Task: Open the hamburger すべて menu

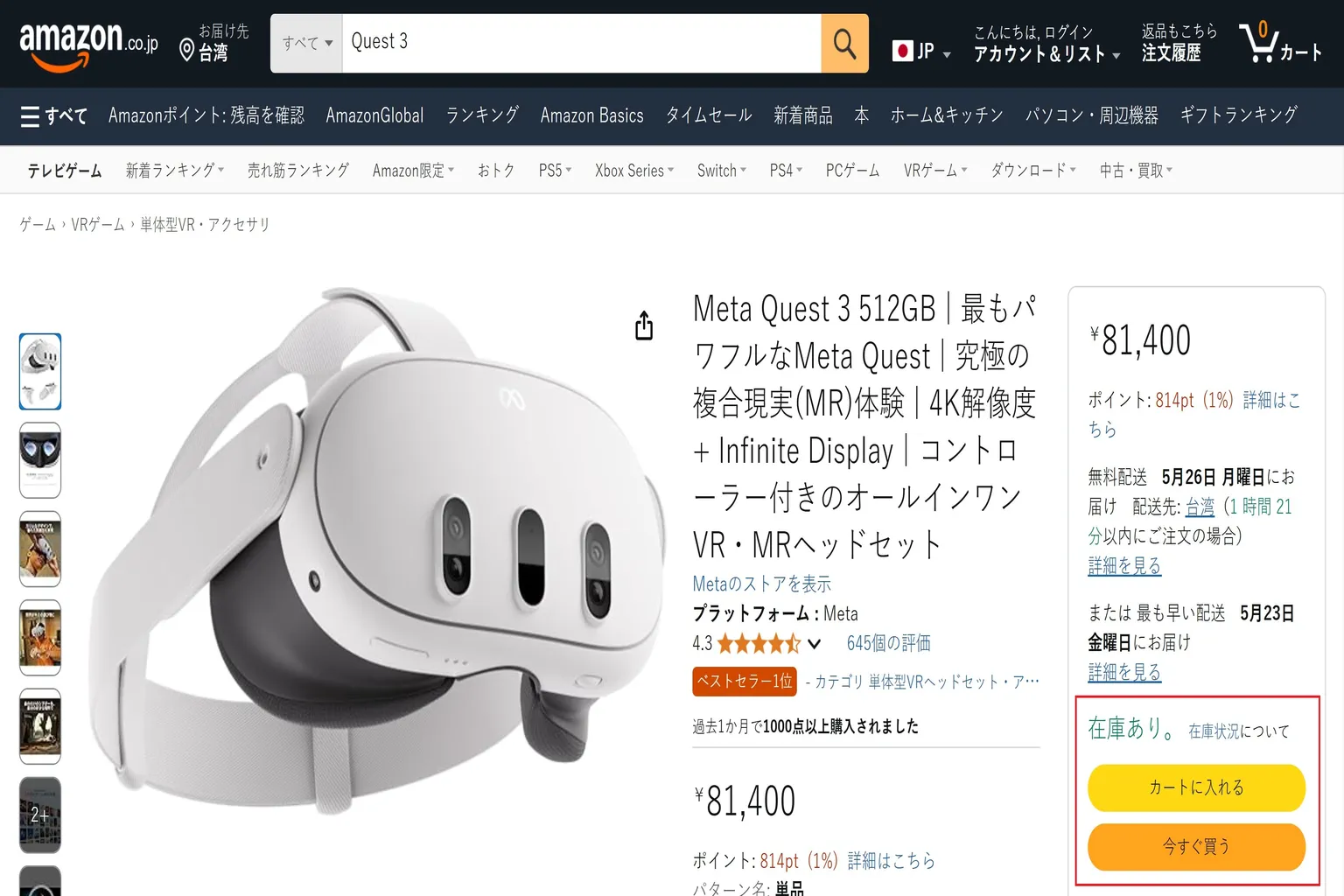Action: coord(53,115)
